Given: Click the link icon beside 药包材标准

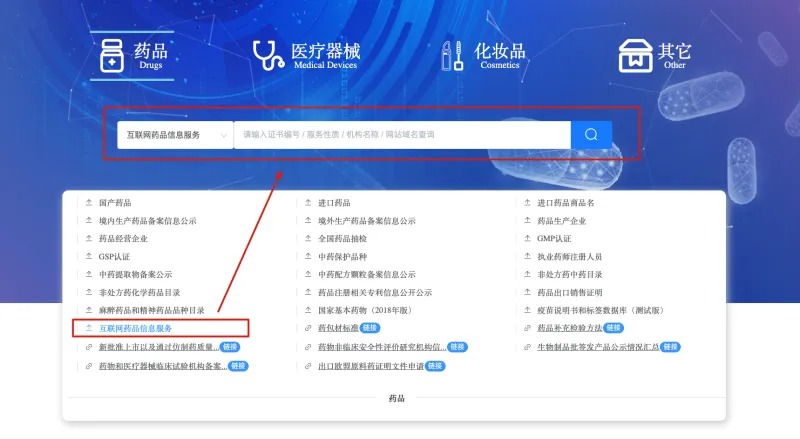Looking at the screenshot, I should tap(308, 328).
